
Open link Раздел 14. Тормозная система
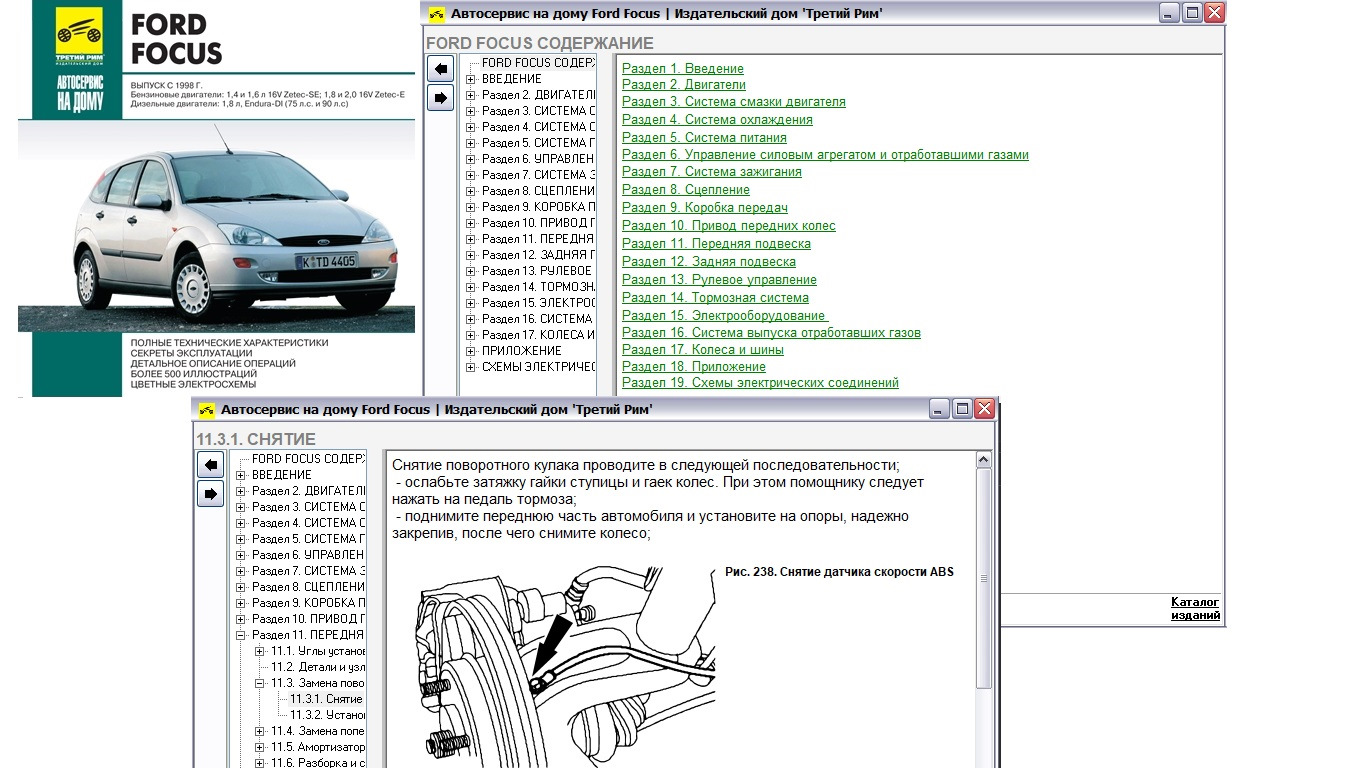(715, 298)
